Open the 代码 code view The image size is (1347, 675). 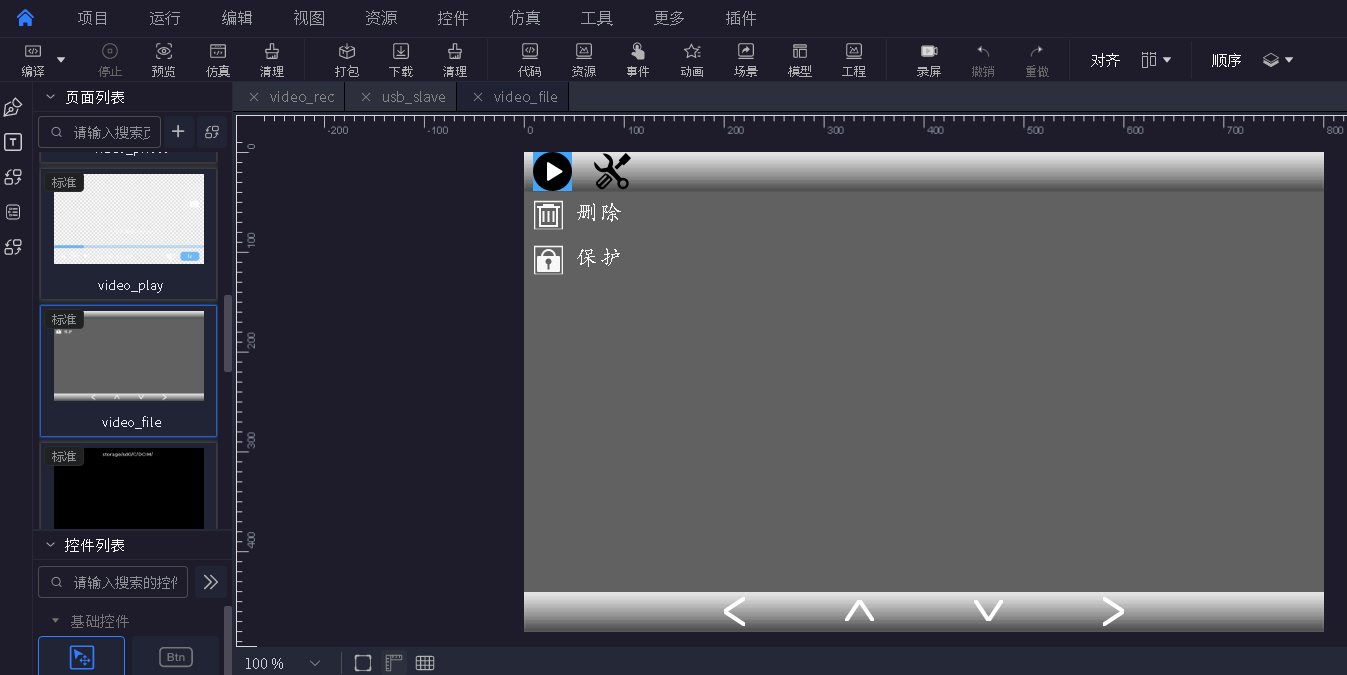click(530, 60)
